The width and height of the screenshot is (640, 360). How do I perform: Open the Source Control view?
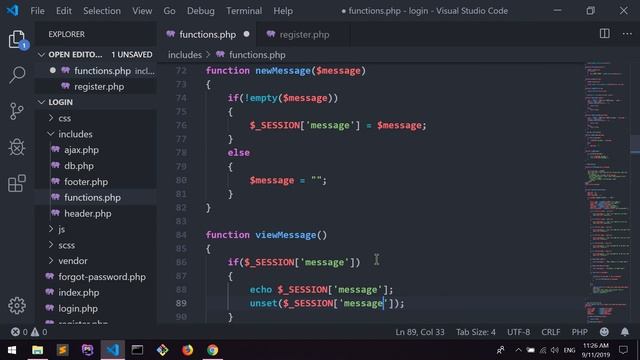[x=17, y=111]
